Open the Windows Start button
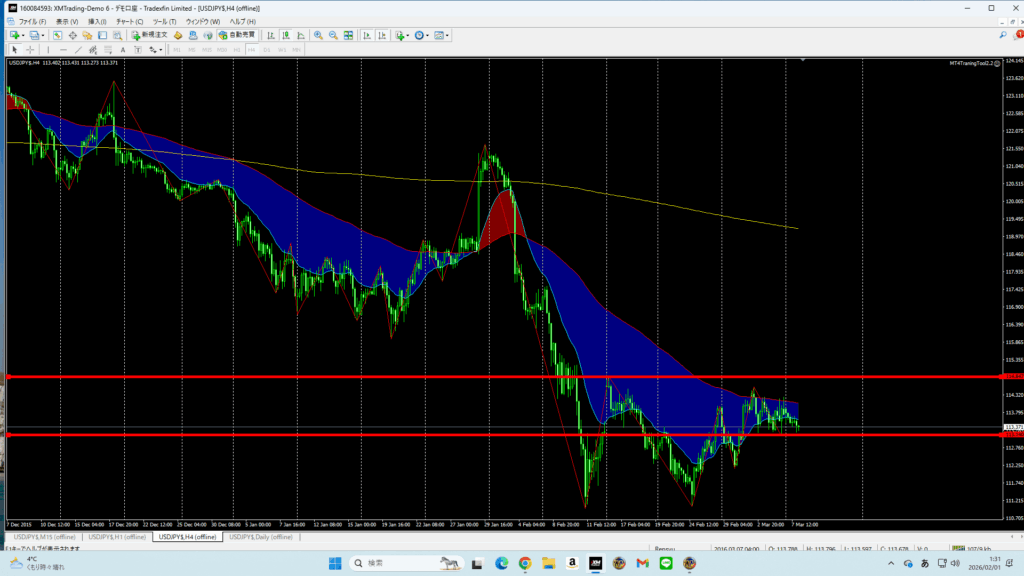Screen dimensions: 1024x576 coord(335,563)
